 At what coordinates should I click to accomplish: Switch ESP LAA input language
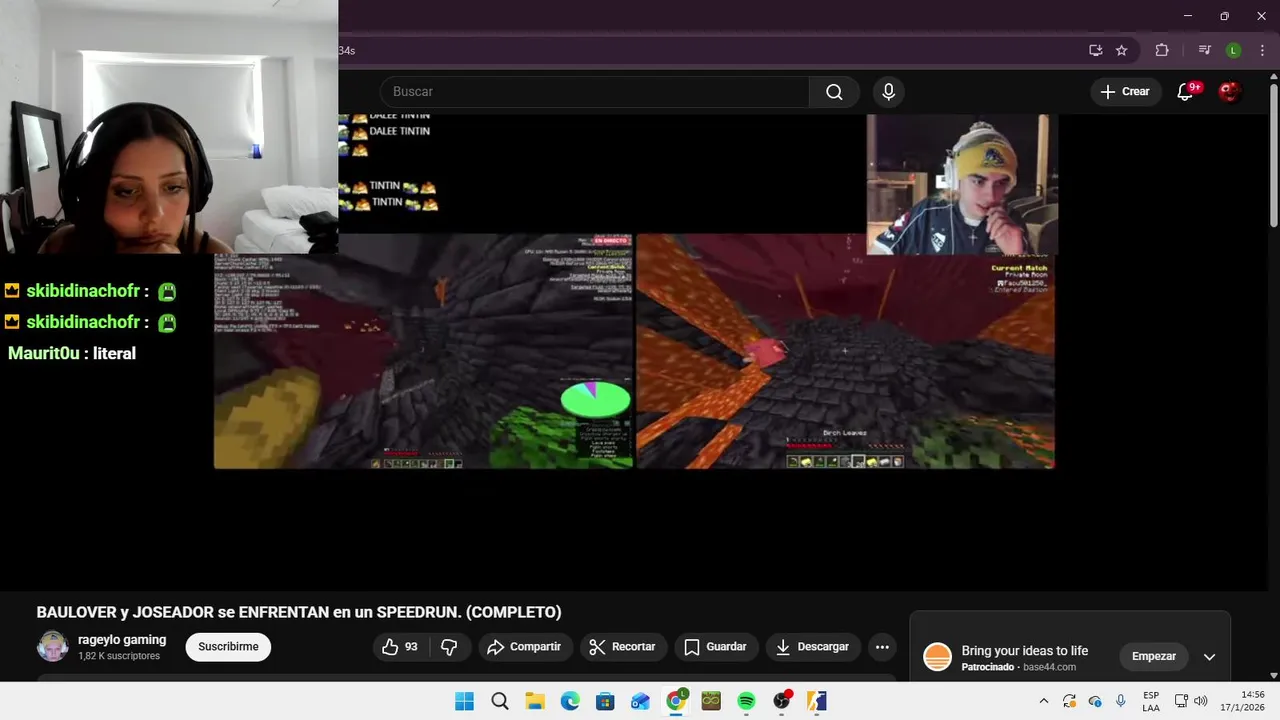click(x=1151, y=701)
